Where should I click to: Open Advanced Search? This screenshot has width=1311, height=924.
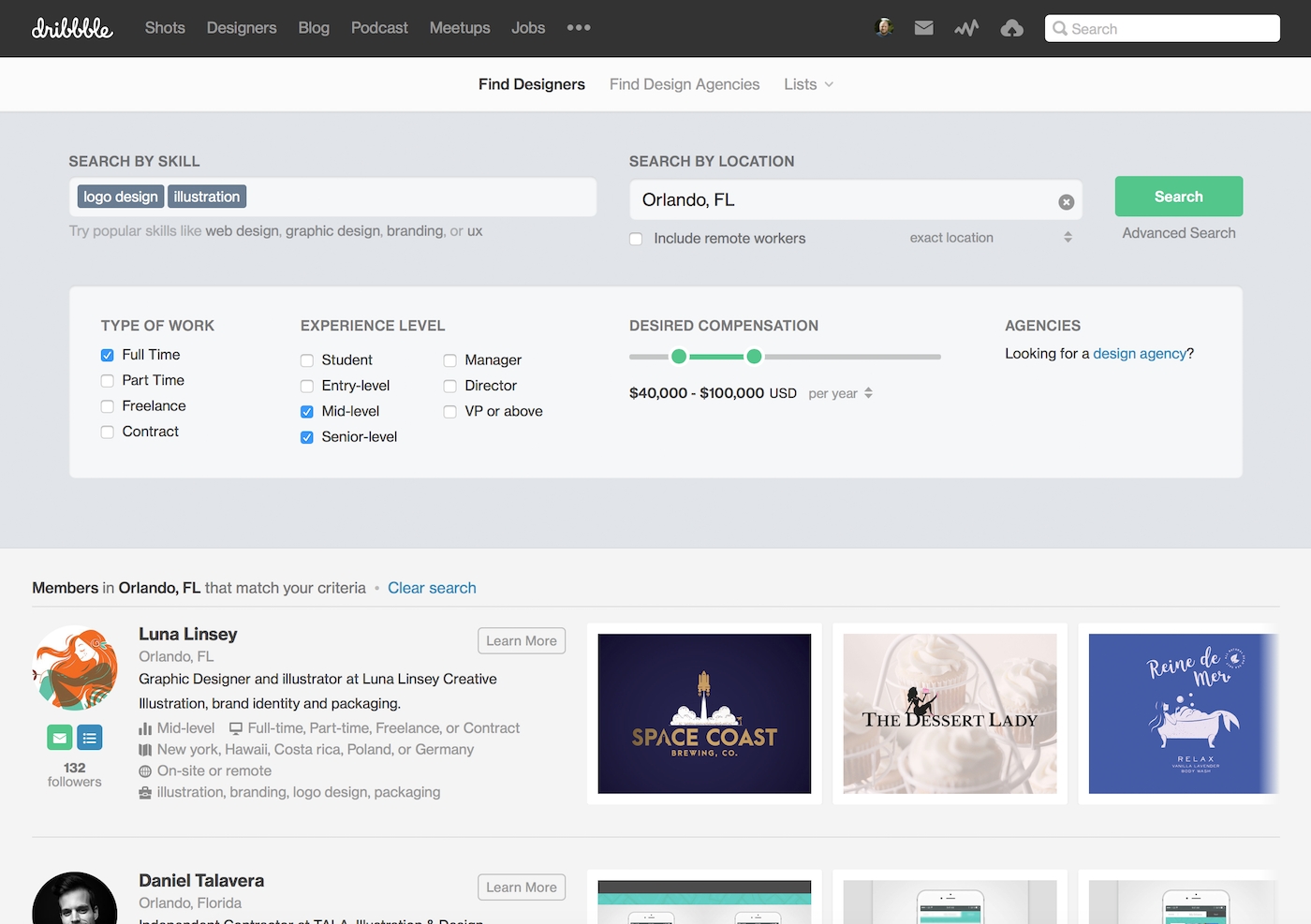(x=1179, y=233)
